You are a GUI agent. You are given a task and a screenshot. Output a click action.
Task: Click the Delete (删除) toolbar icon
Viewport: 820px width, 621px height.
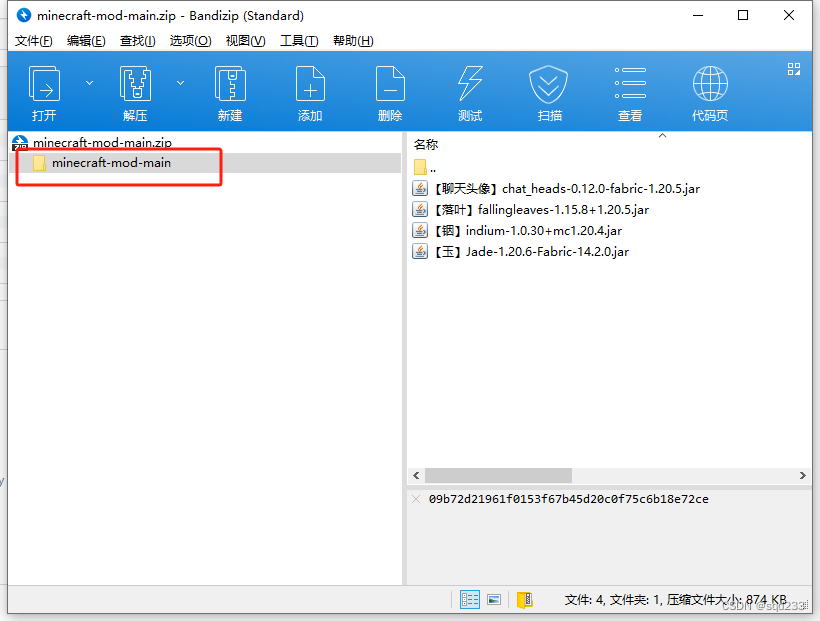(x=390, y=84)
